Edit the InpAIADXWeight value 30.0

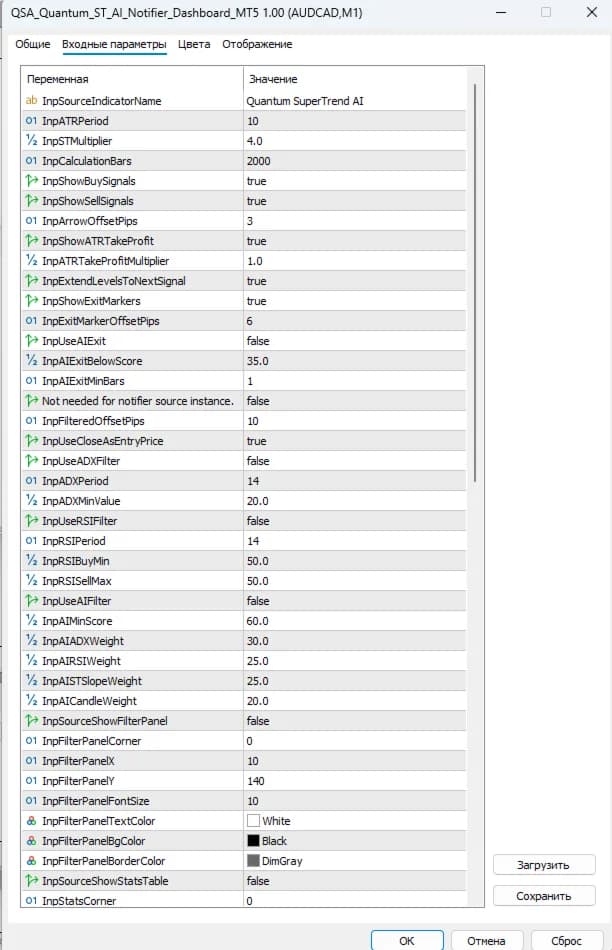[354, 640]
